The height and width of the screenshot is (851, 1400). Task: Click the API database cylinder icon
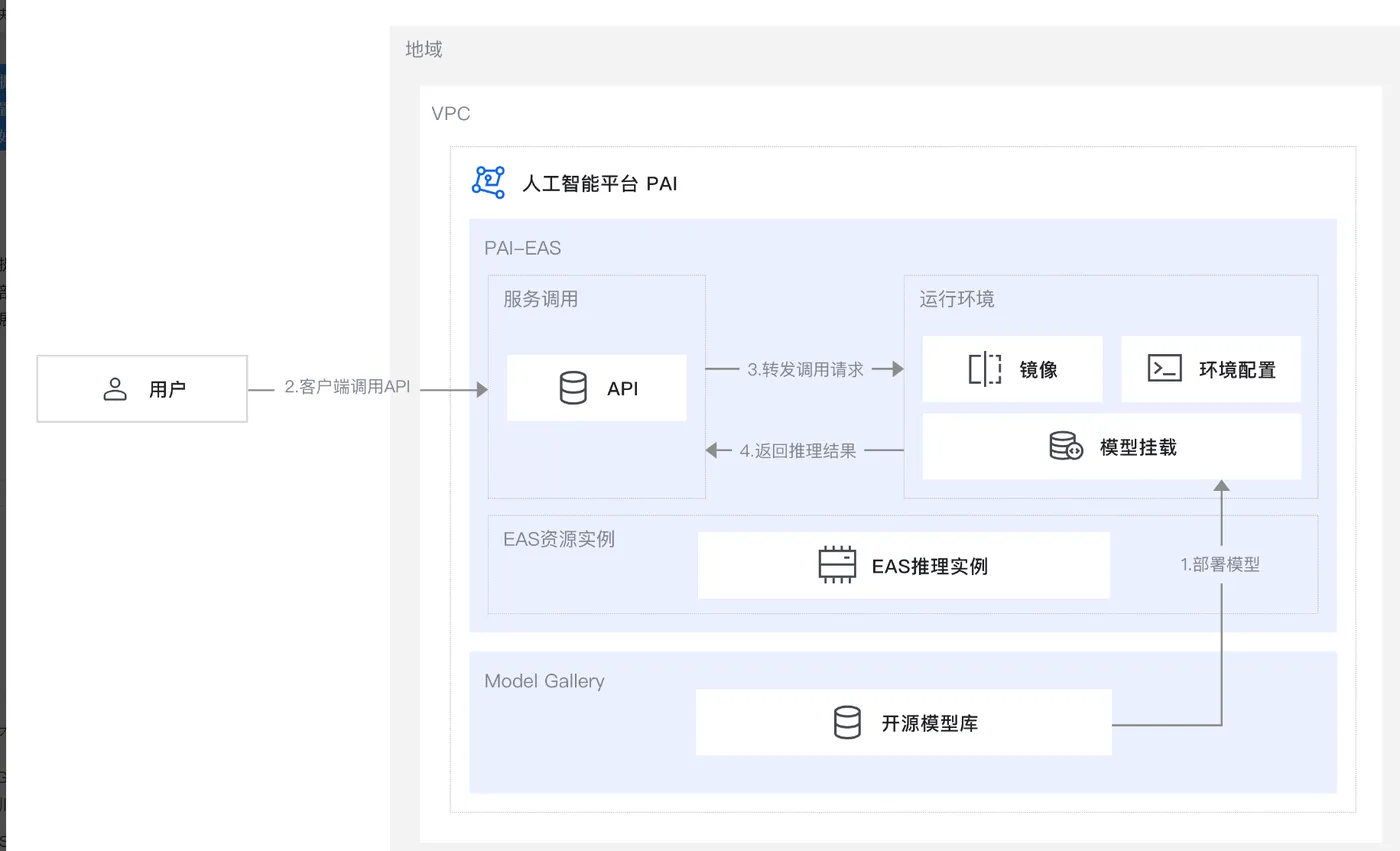click(x=573, y=387)
